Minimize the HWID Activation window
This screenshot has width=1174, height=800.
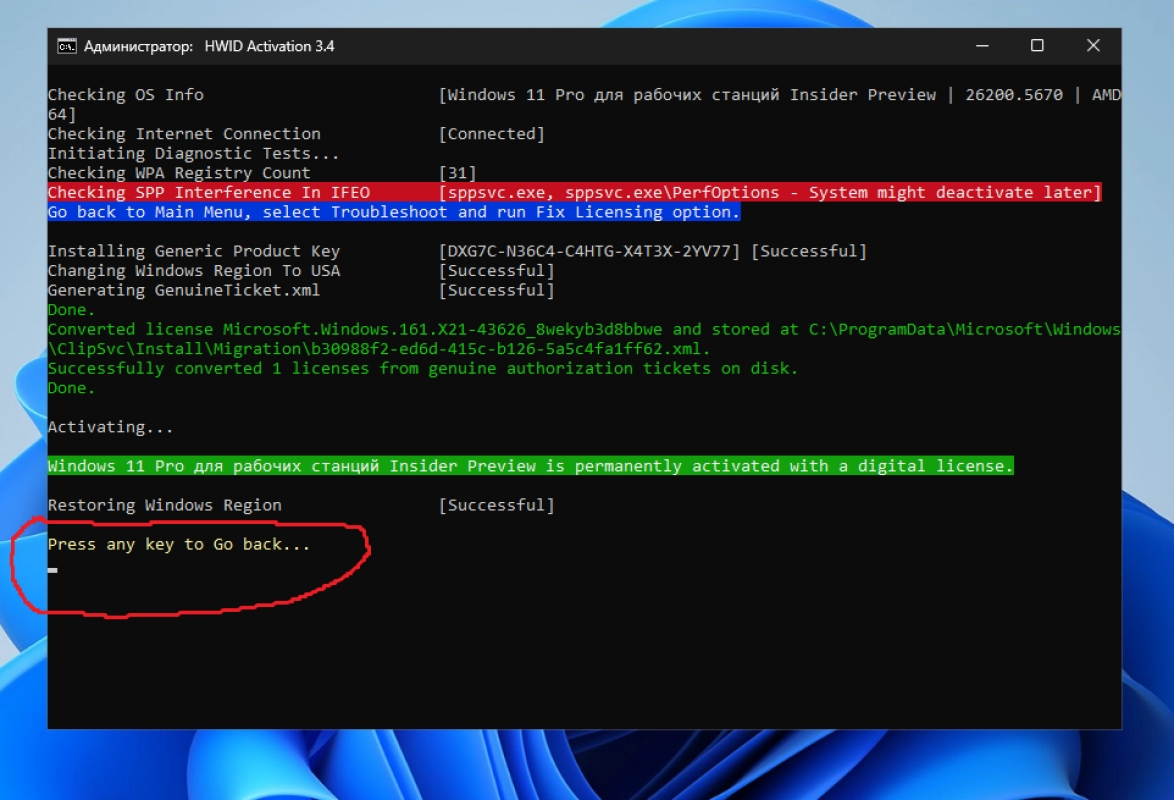981,46
